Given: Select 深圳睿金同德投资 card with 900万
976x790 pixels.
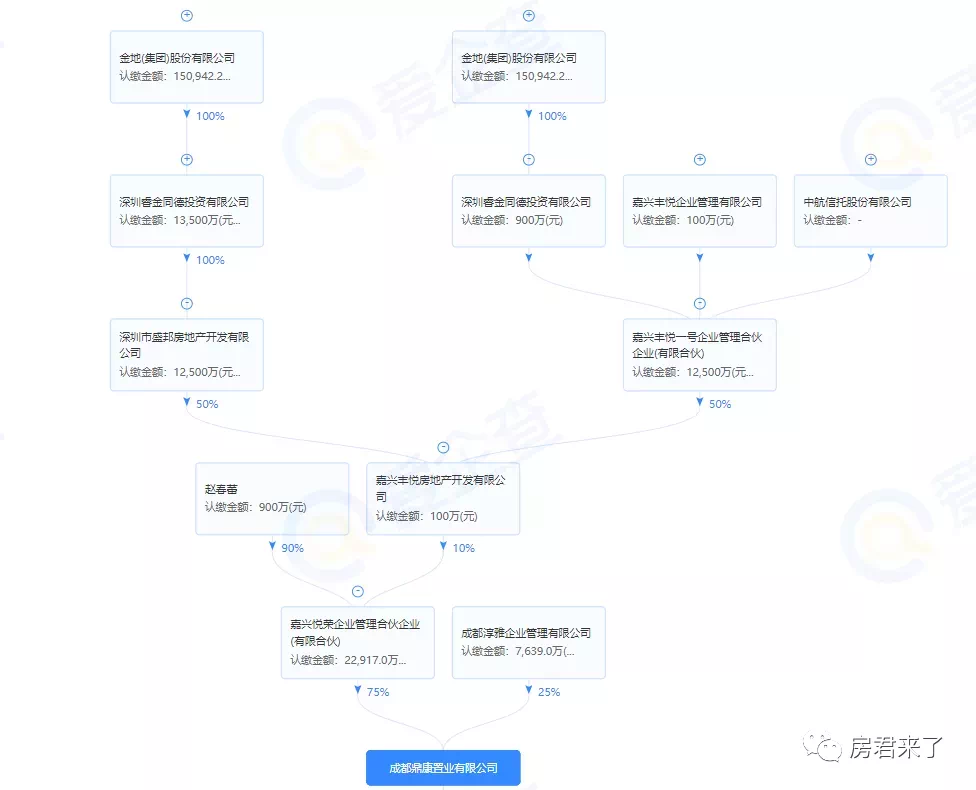Looking at the screenshot, I should [x=528, y=210].
